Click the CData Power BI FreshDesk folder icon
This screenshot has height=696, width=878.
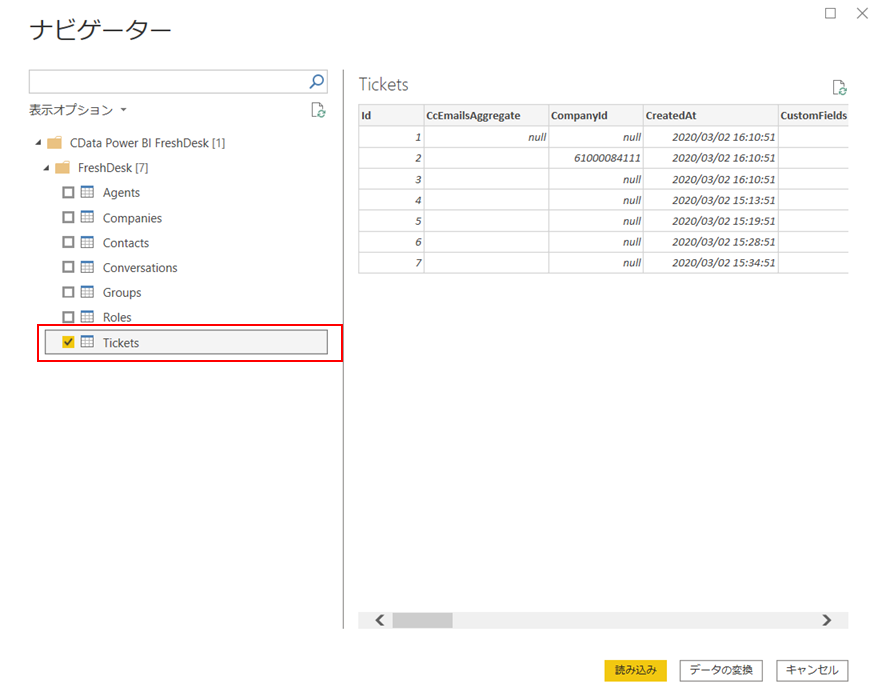pyautogui.click(x=54, y=143)
